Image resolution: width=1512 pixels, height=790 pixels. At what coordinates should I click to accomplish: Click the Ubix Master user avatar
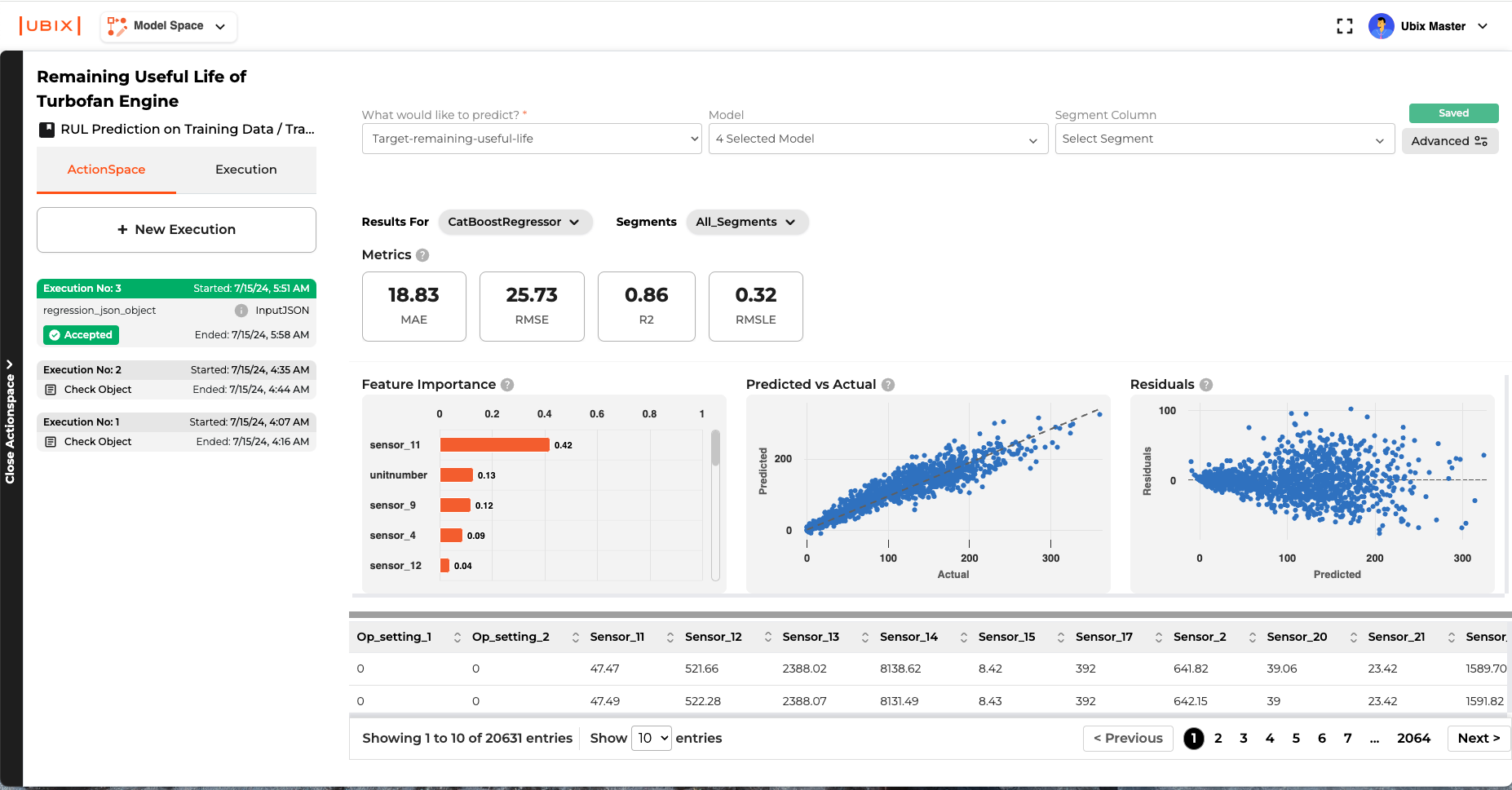coord(1381,26)
